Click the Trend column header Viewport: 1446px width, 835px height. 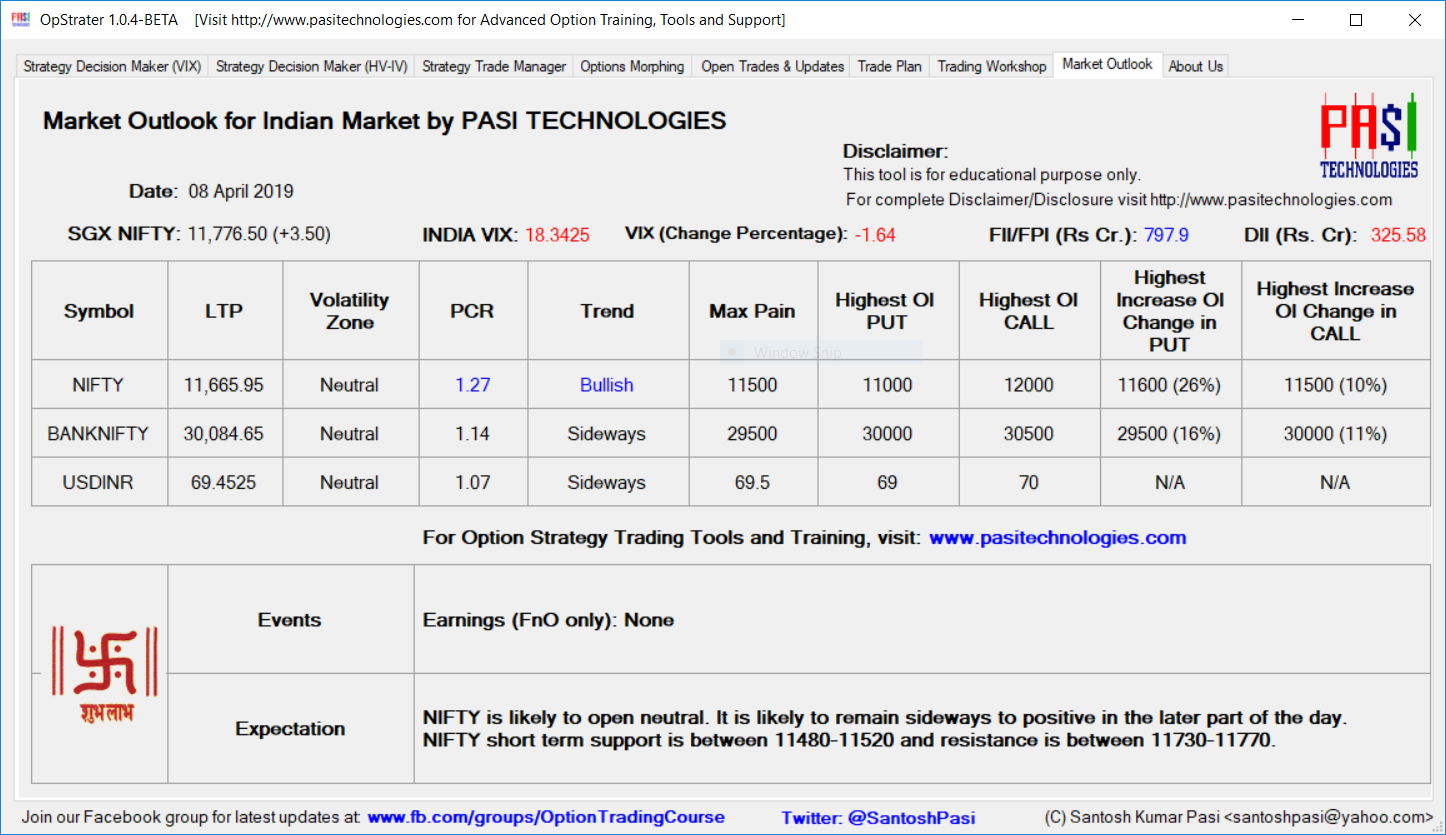coord(607,311)
